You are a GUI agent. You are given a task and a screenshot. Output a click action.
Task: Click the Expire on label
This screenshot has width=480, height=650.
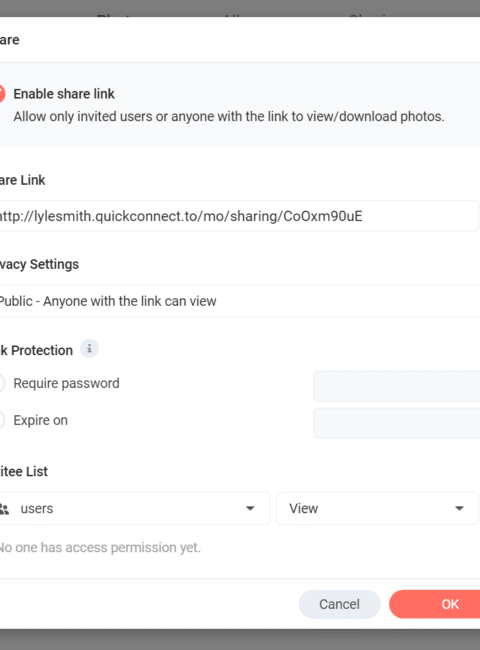41,420
